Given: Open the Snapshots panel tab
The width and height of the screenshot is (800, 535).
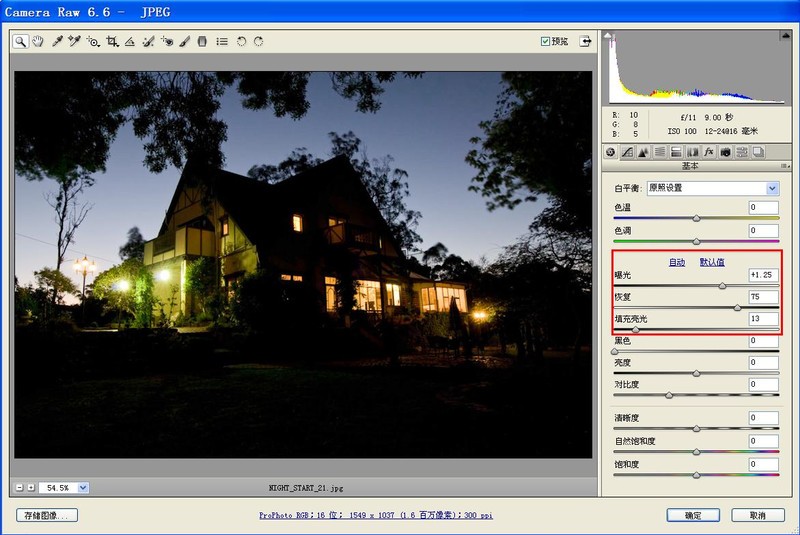Looking at the screenshot, I should (x=758, y=152).
